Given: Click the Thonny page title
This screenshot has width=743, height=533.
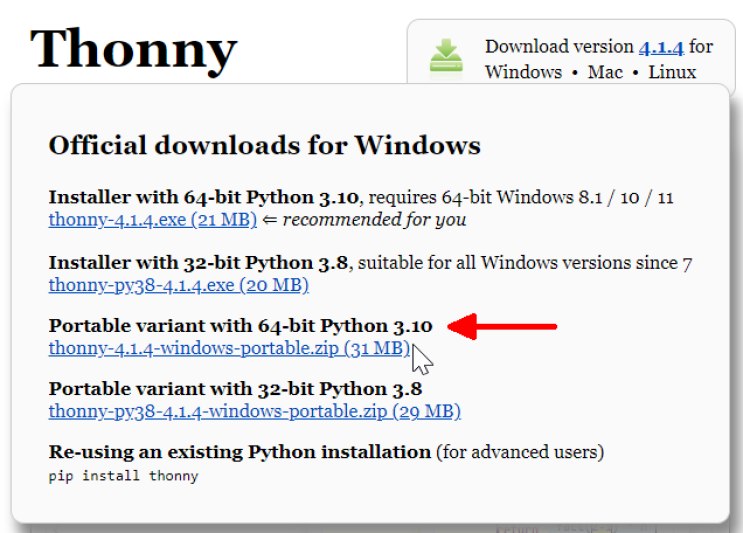Looking at the screenshot, I should [x=133, y=48].
